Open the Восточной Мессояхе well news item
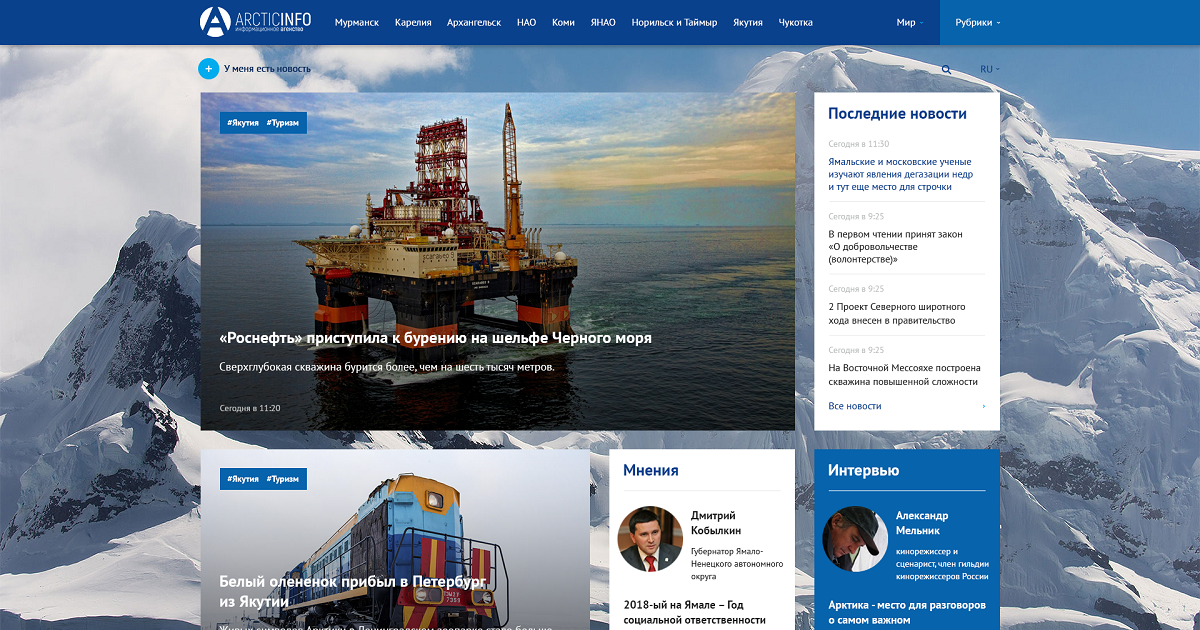The height and width of the screenshot is (630, 1200). coord(905,375)
